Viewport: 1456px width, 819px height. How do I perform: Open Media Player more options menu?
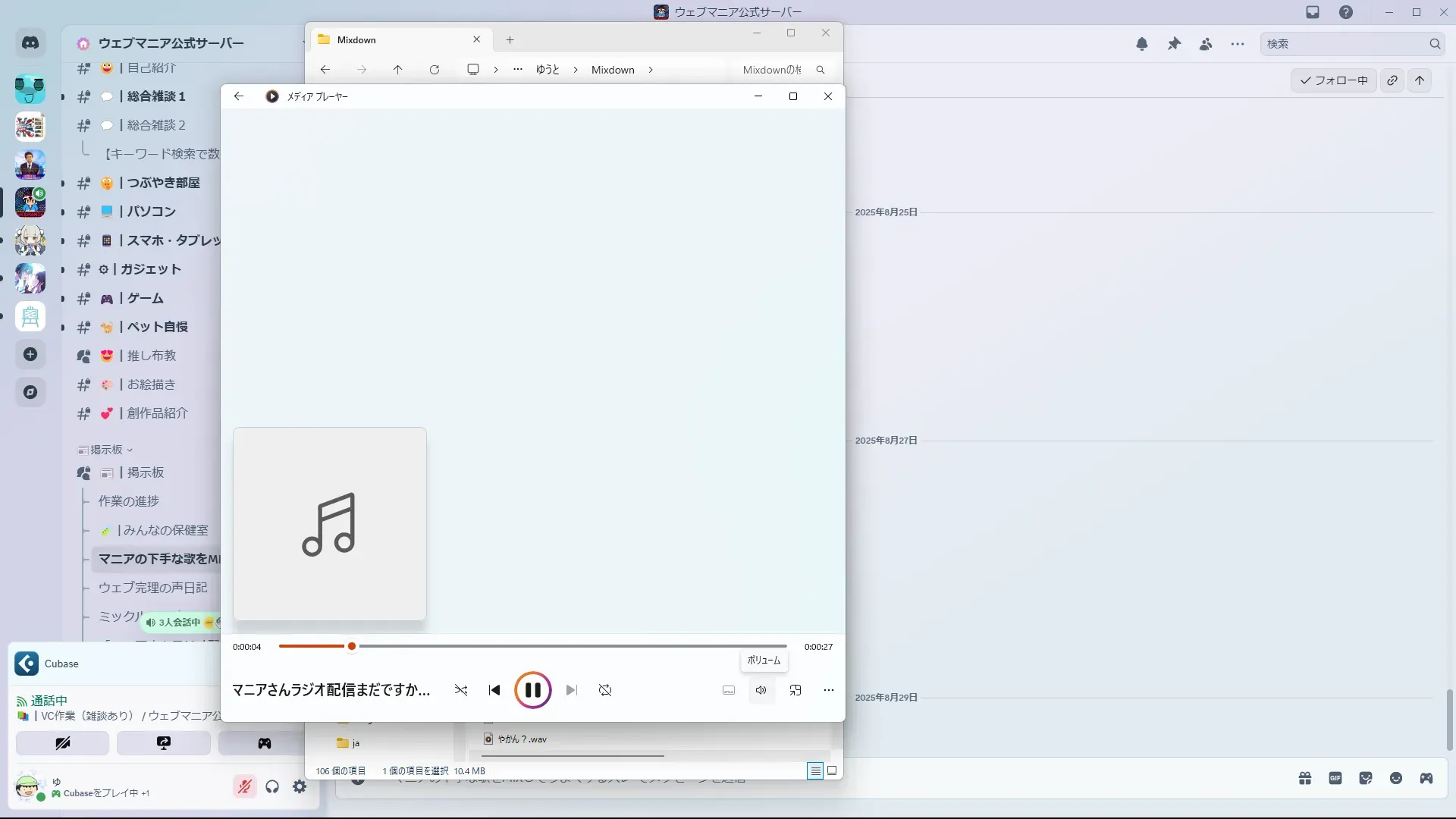(x=828, y=690)
